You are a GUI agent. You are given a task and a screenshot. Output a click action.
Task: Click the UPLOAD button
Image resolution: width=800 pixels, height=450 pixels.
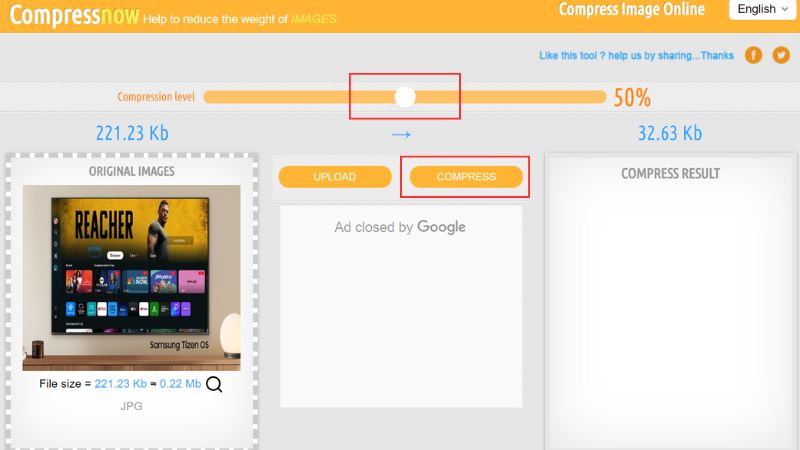335,177
